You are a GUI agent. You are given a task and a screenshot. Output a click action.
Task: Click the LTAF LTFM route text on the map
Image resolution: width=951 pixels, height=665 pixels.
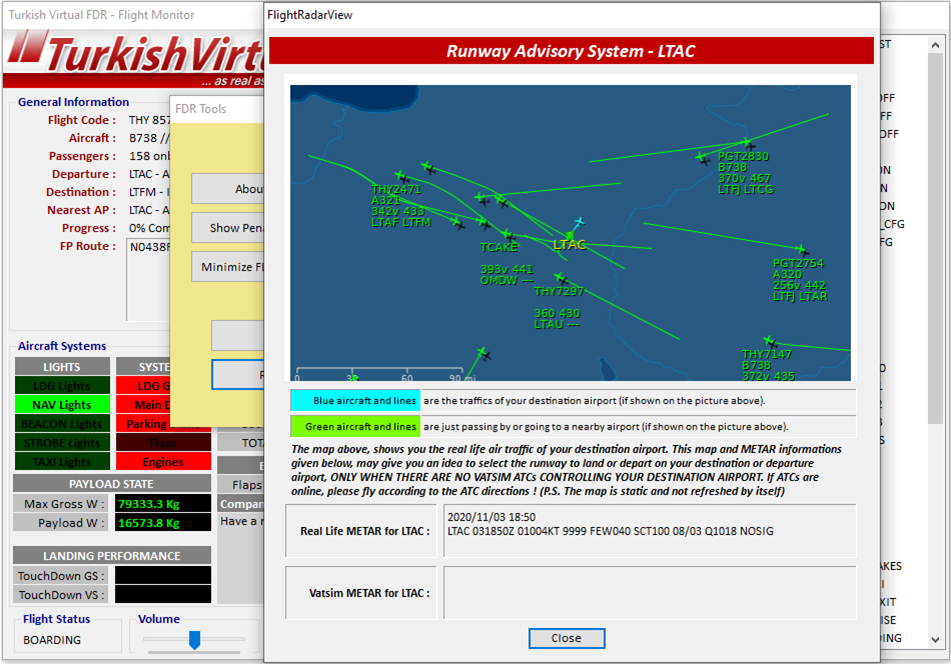click(x=401, y=222)
